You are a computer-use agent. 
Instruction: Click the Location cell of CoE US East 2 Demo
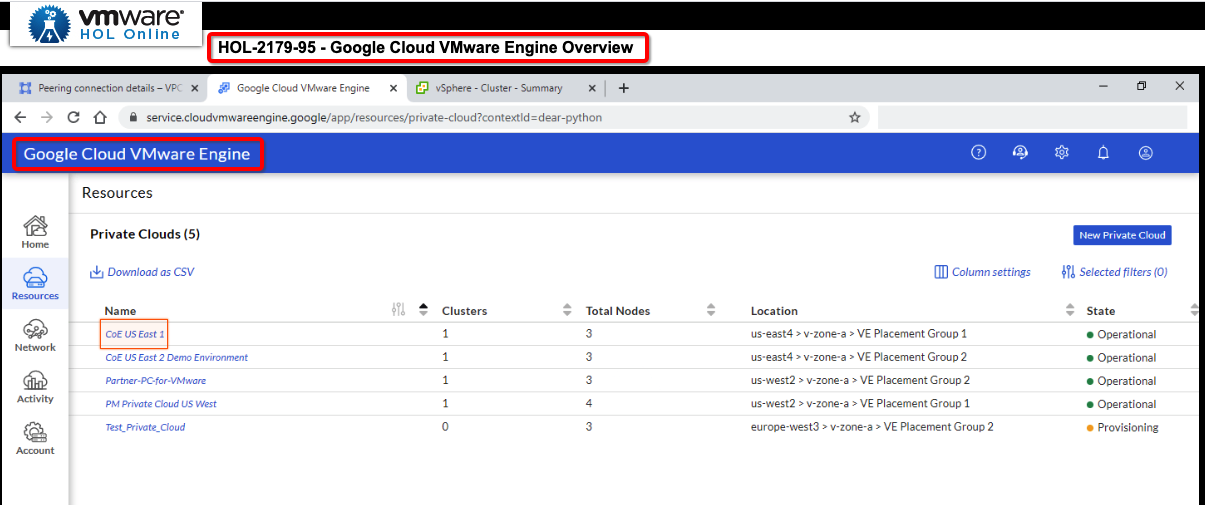point(859,357)
